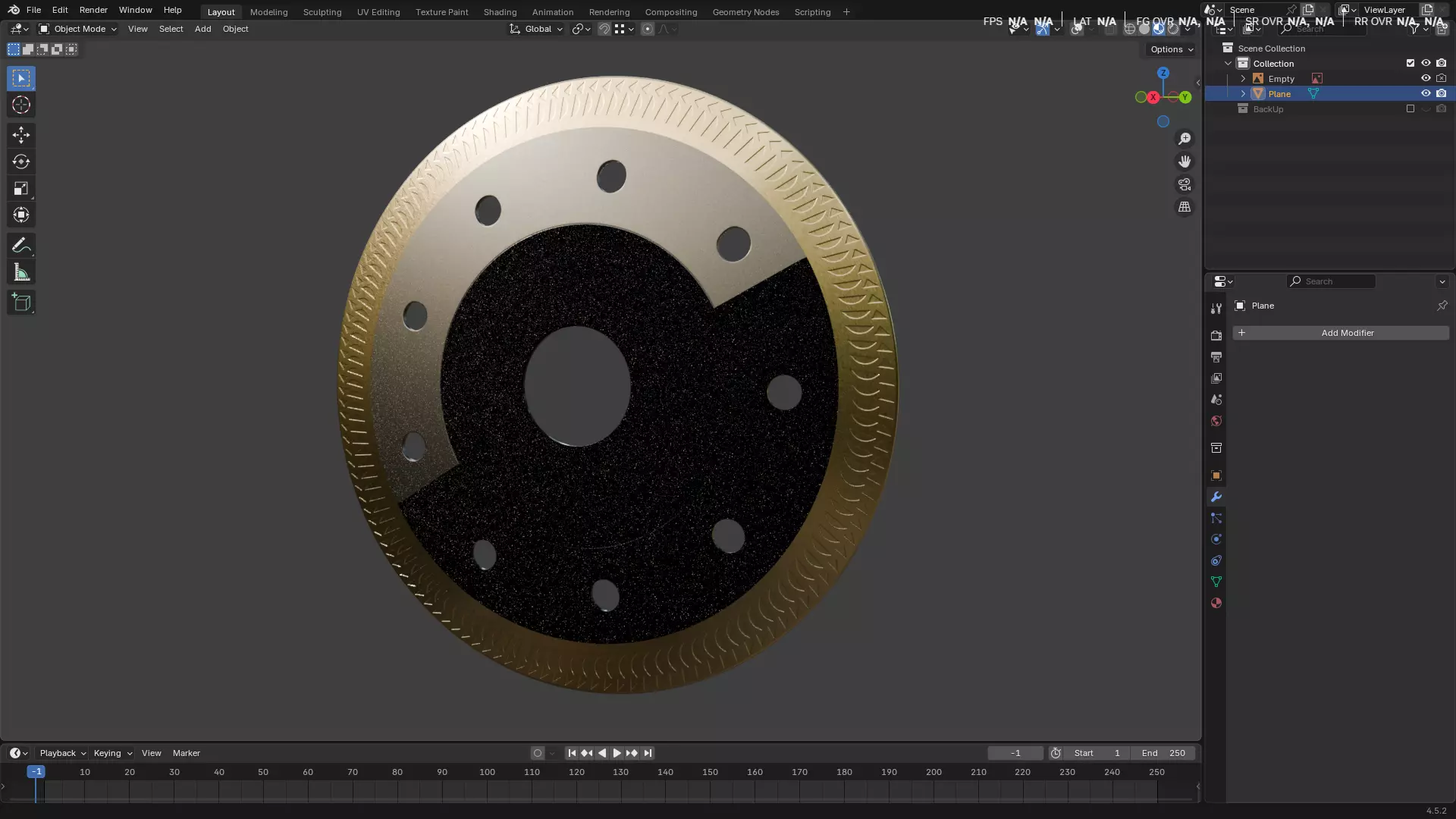Hide the Plane object in viewport
Viewport: 1456px width, 819px height.
(x=1426, y=93)
